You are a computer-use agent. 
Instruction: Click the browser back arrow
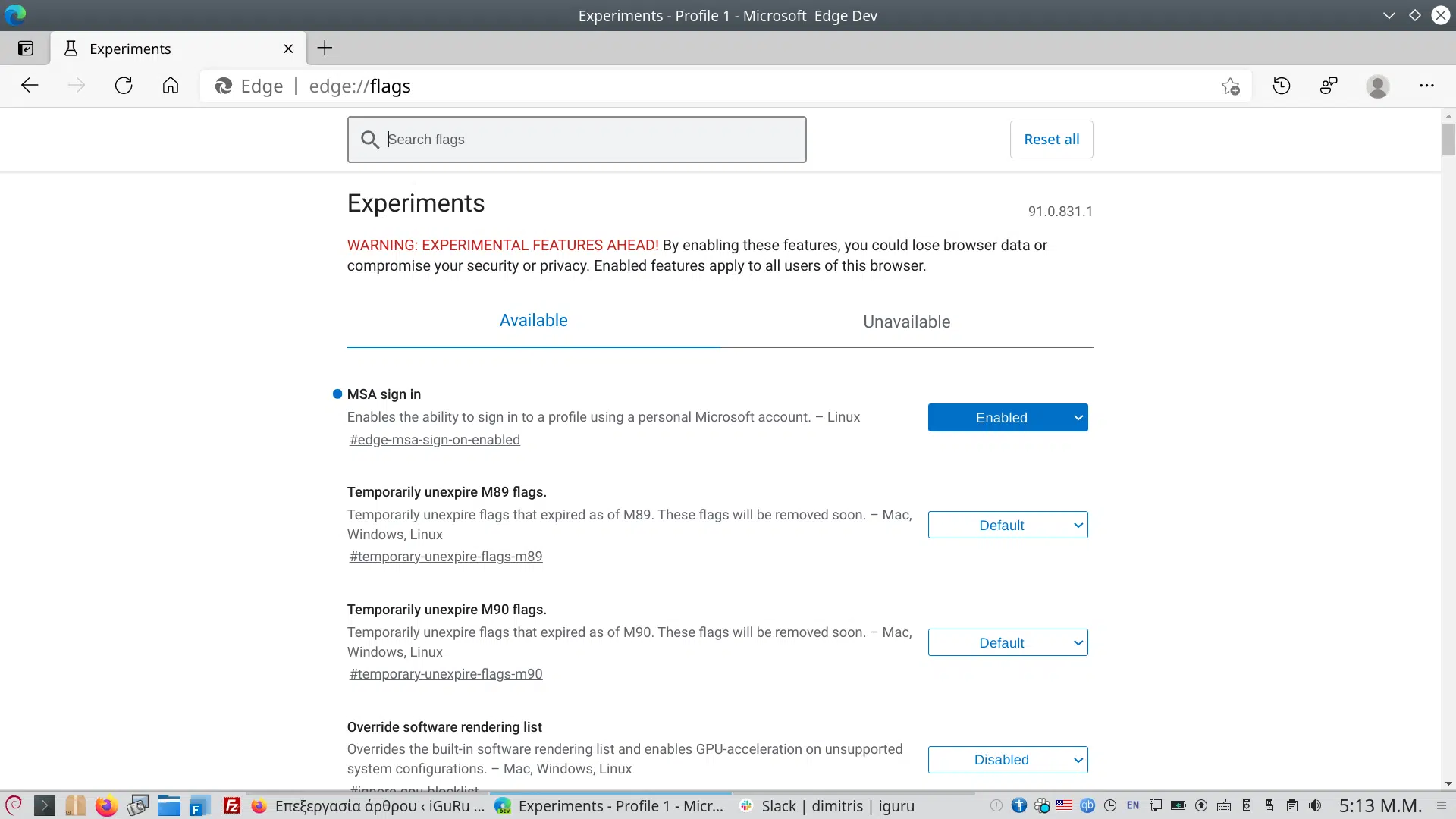coord(30,86)
